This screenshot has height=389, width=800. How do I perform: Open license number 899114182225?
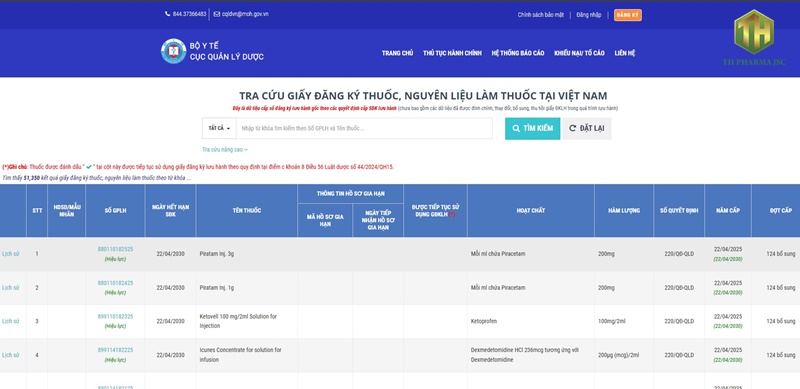[x=115, y=350]
